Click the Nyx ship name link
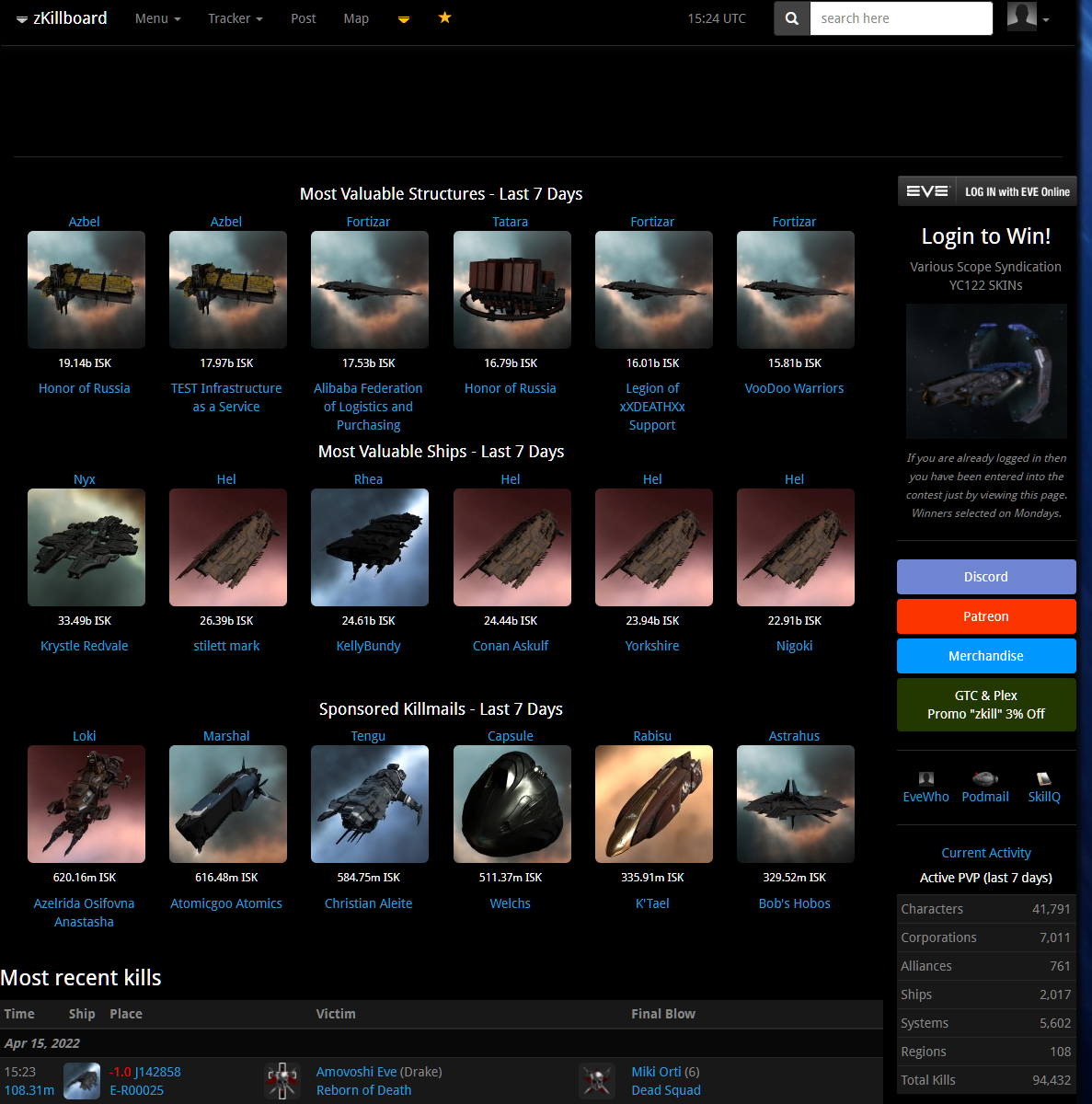The height and width of the screenshot is (1104, 1092). tap(85, 479)
